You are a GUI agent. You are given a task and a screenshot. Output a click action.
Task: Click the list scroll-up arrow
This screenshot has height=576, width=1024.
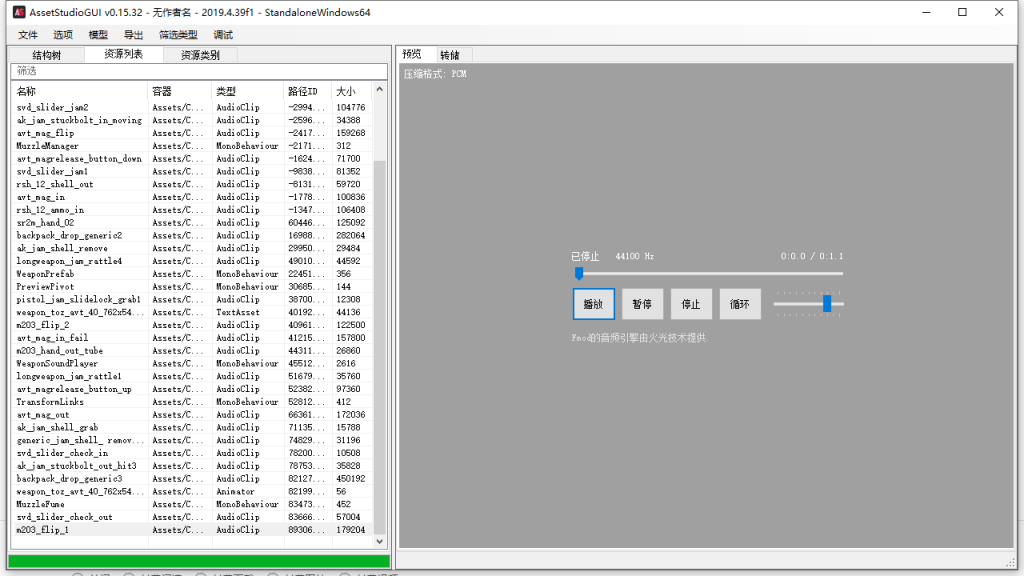379,89
